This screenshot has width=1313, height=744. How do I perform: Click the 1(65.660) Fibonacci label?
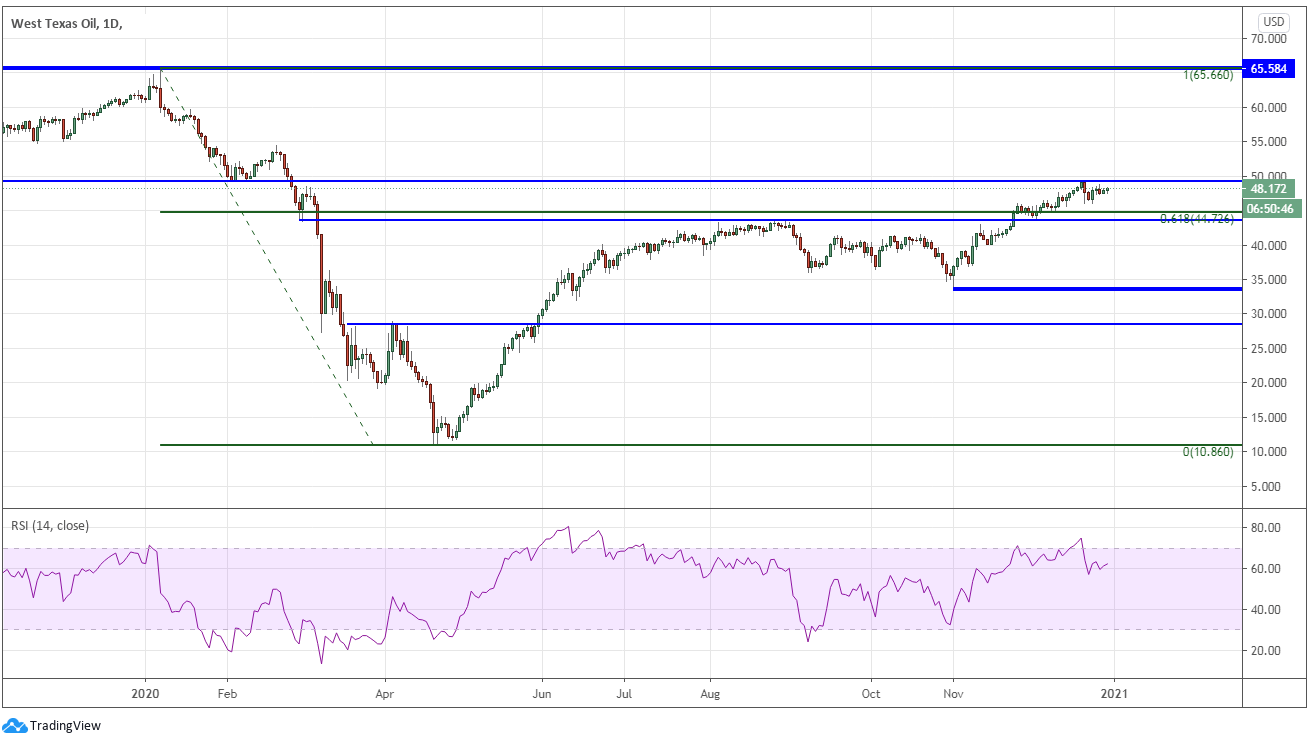(x=1208, y=76)
